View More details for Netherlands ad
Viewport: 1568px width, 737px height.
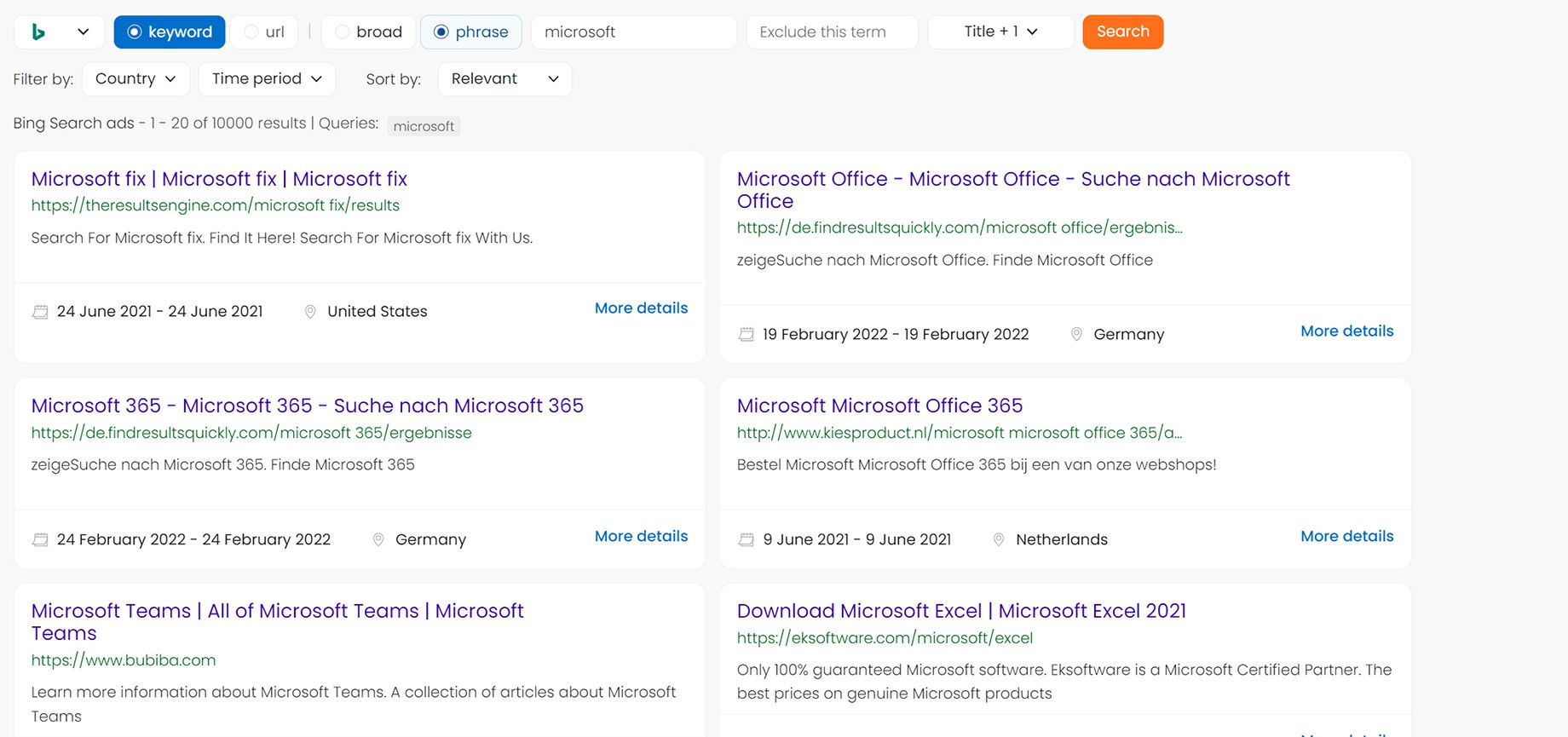pyautogui.click(x=1346, y=537)
